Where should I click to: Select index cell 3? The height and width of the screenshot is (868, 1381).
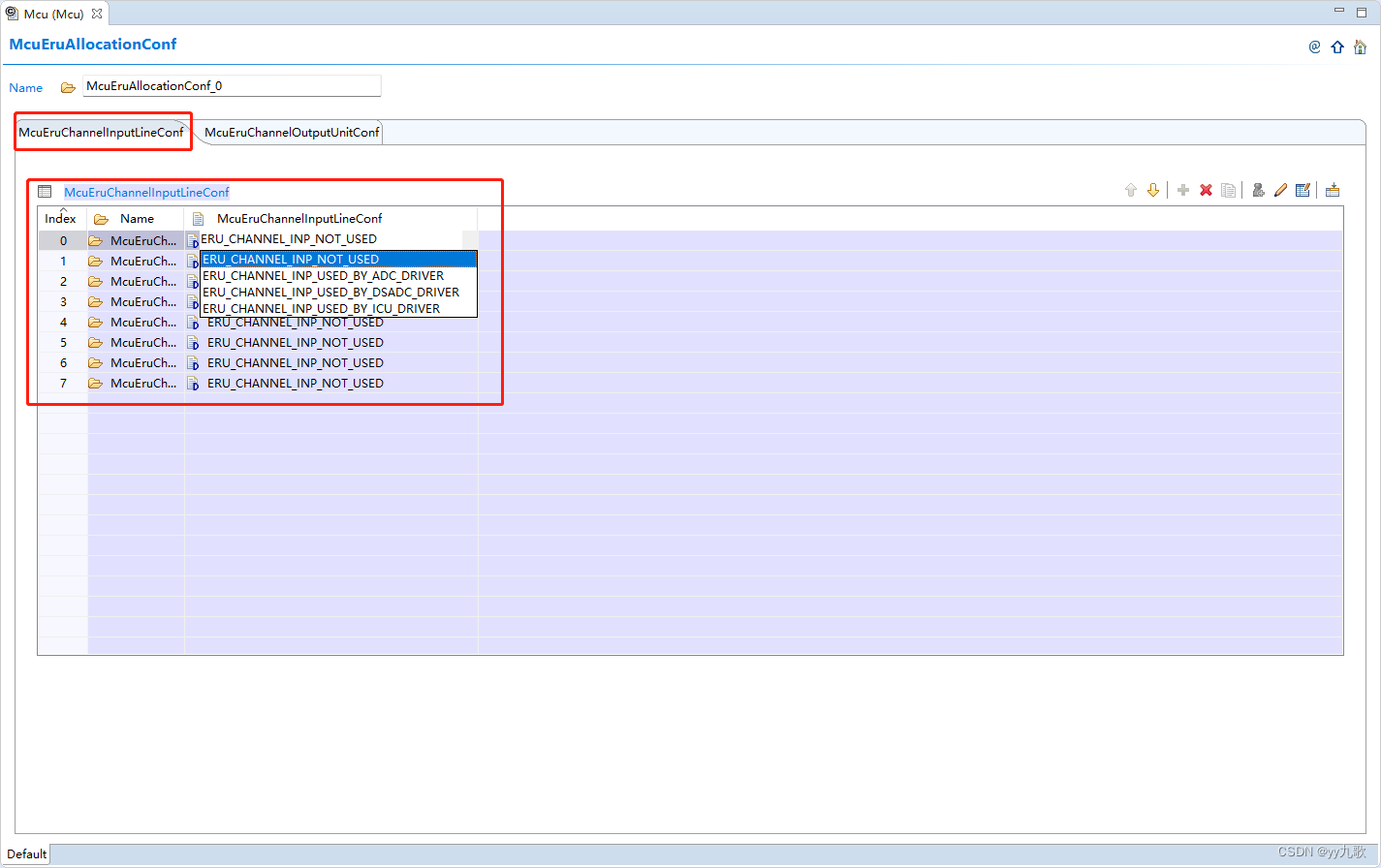63,301
